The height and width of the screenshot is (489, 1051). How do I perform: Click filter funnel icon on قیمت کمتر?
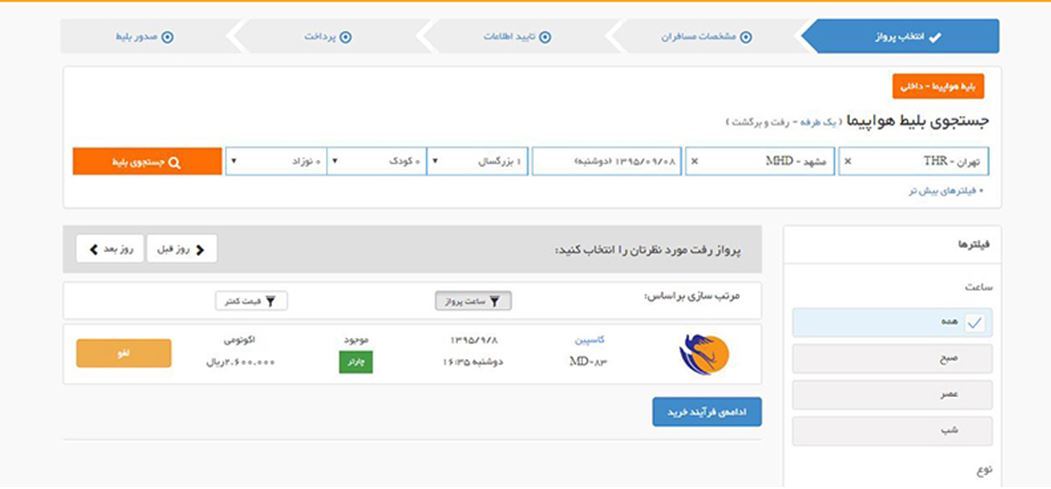tap(270, 301)
